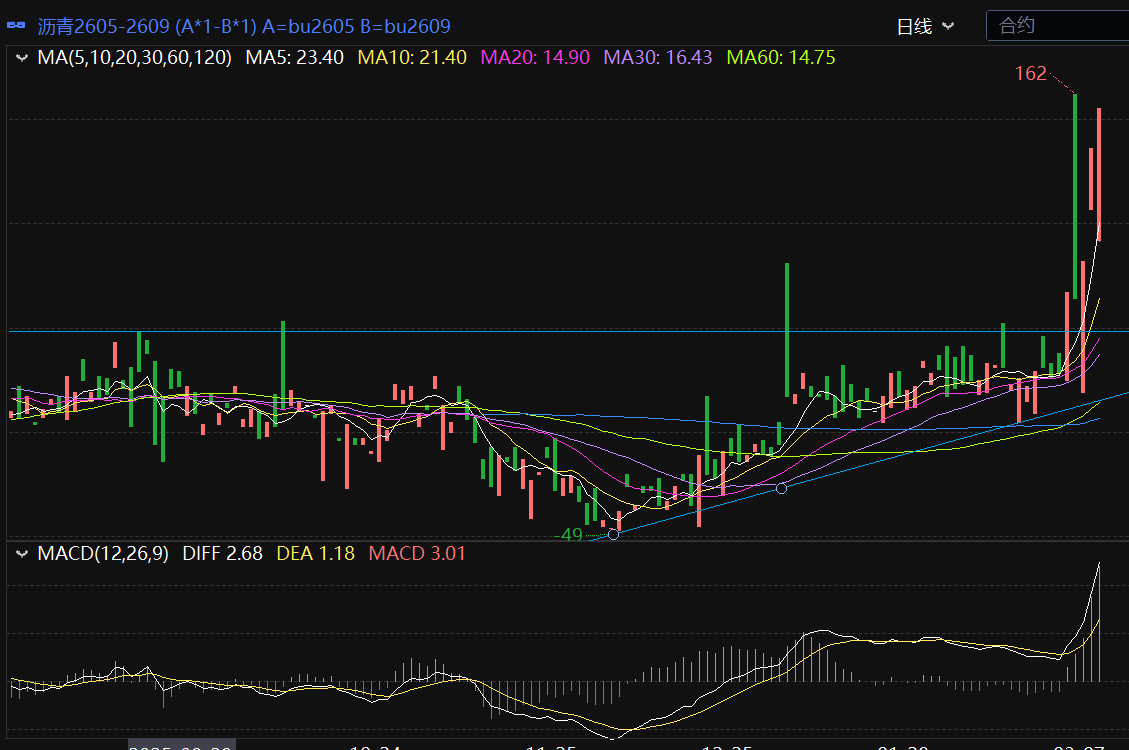
Task: Click the DIFF 2.68 legend value
Action: pos(222,553)
